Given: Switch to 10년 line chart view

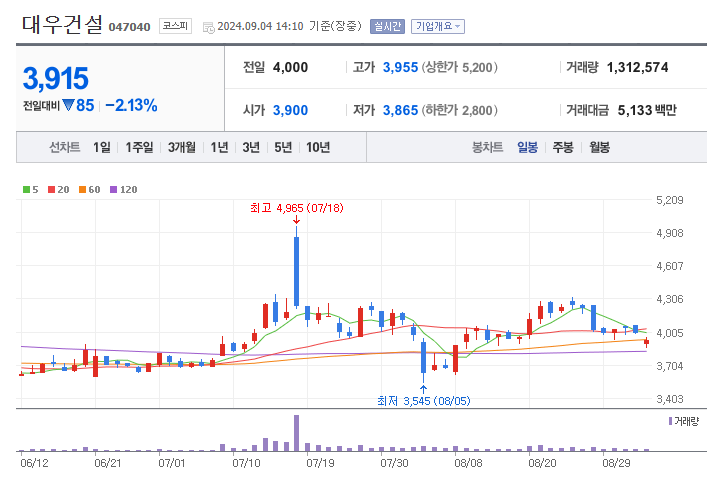Looking at the screenshot, I should [x=318, y=147].
